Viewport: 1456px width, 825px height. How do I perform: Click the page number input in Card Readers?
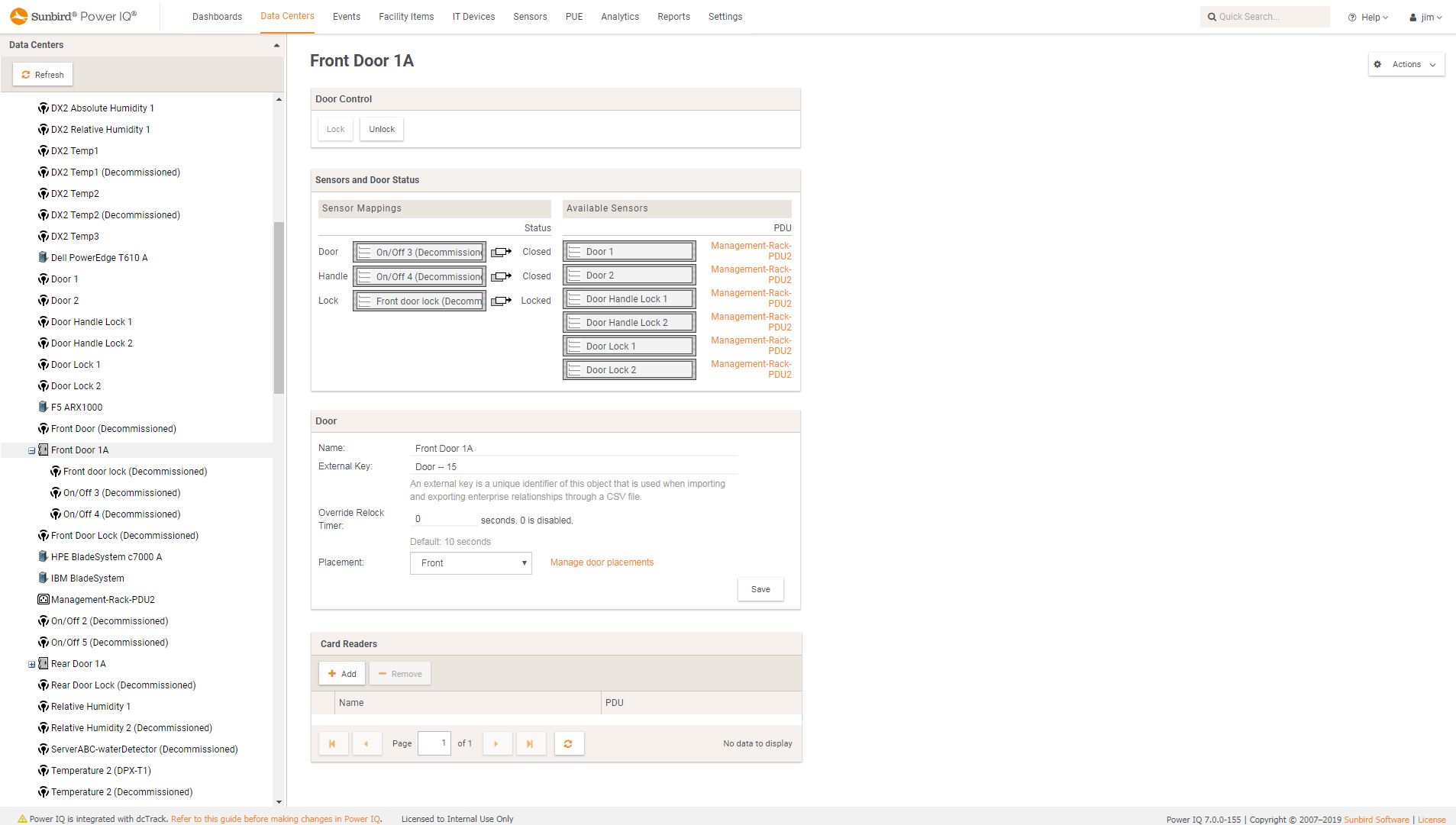(x=434, y=743)
